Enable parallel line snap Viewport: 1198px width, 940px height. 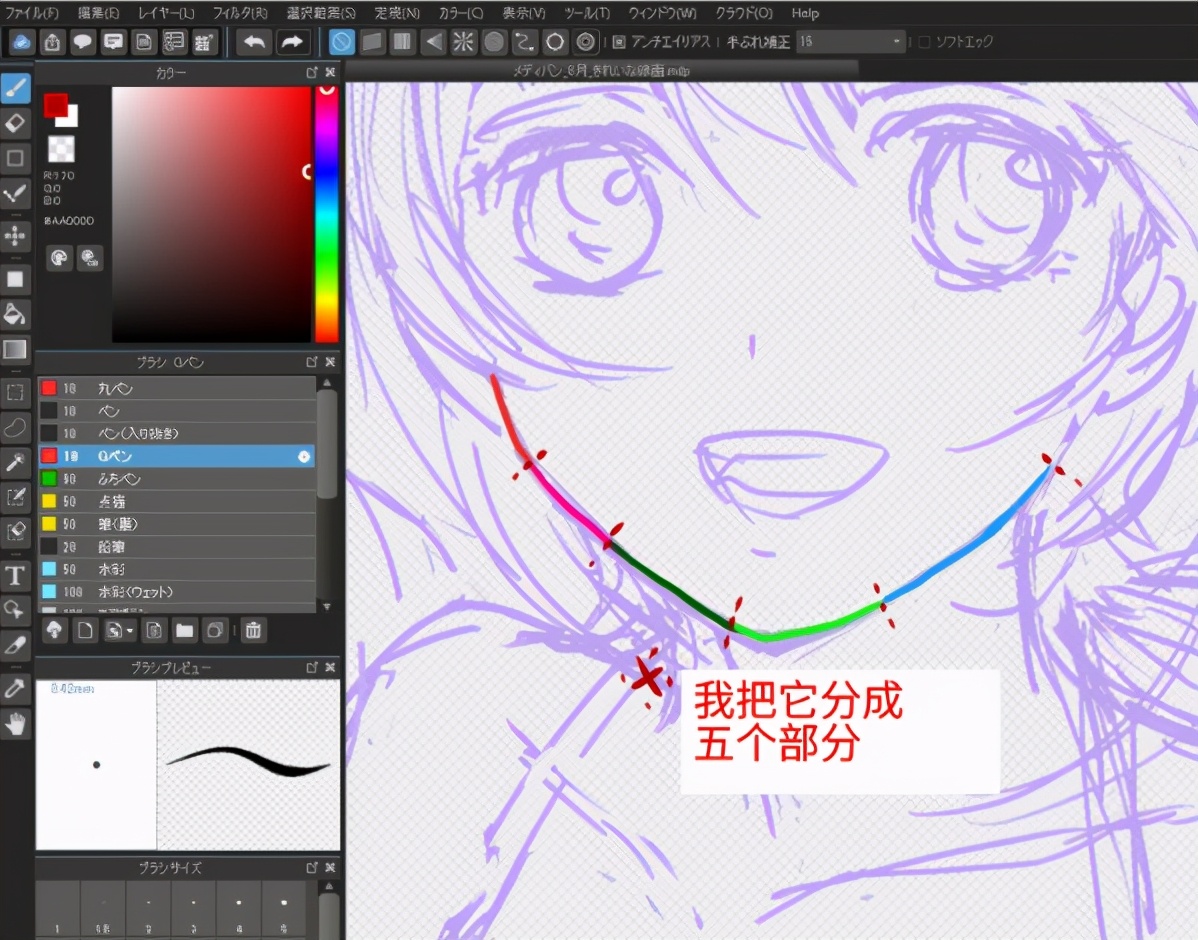(x=372, y=42)
